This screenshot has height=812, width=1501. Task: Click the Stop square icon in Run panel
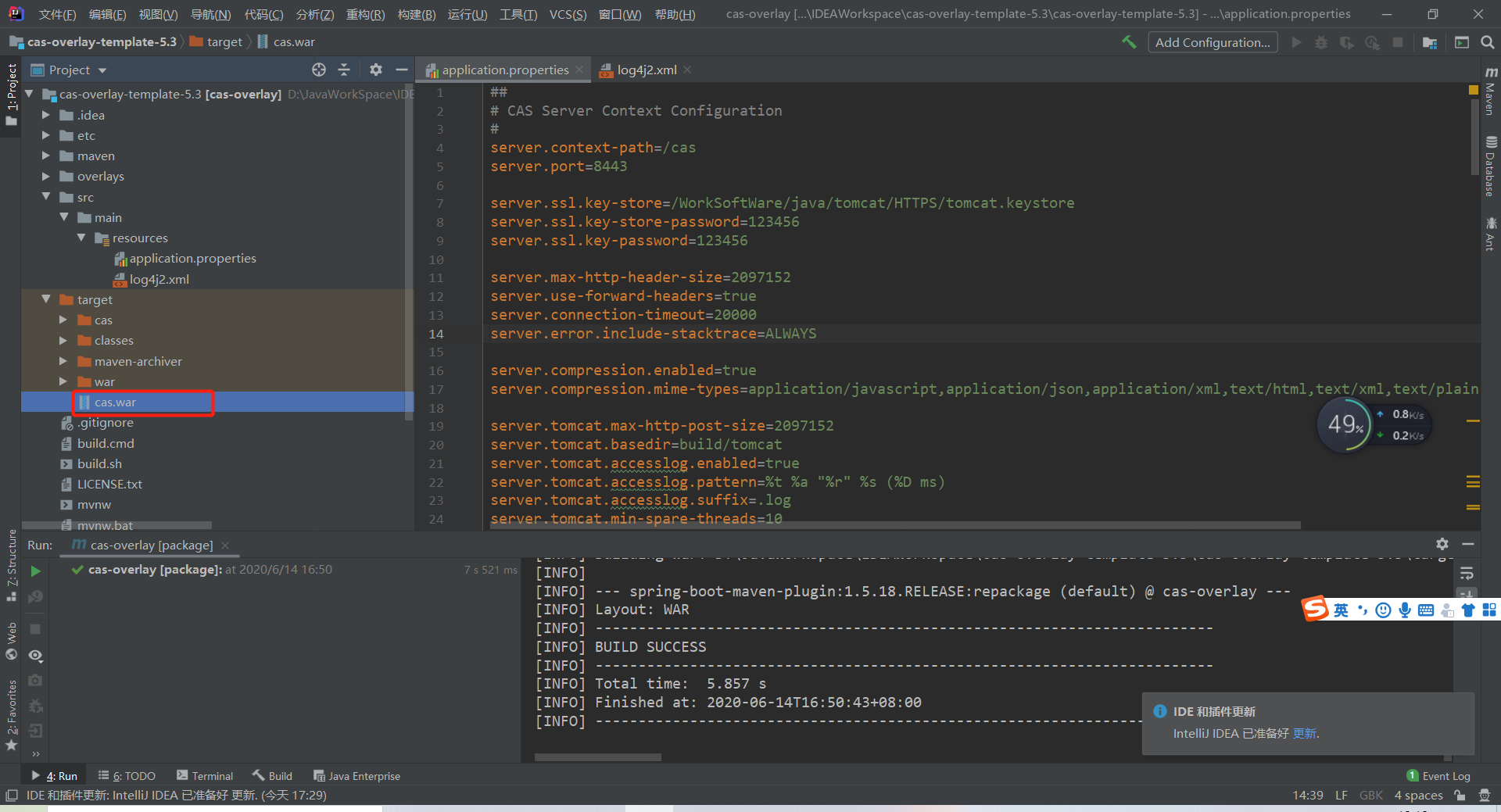(x=35, y=629)
